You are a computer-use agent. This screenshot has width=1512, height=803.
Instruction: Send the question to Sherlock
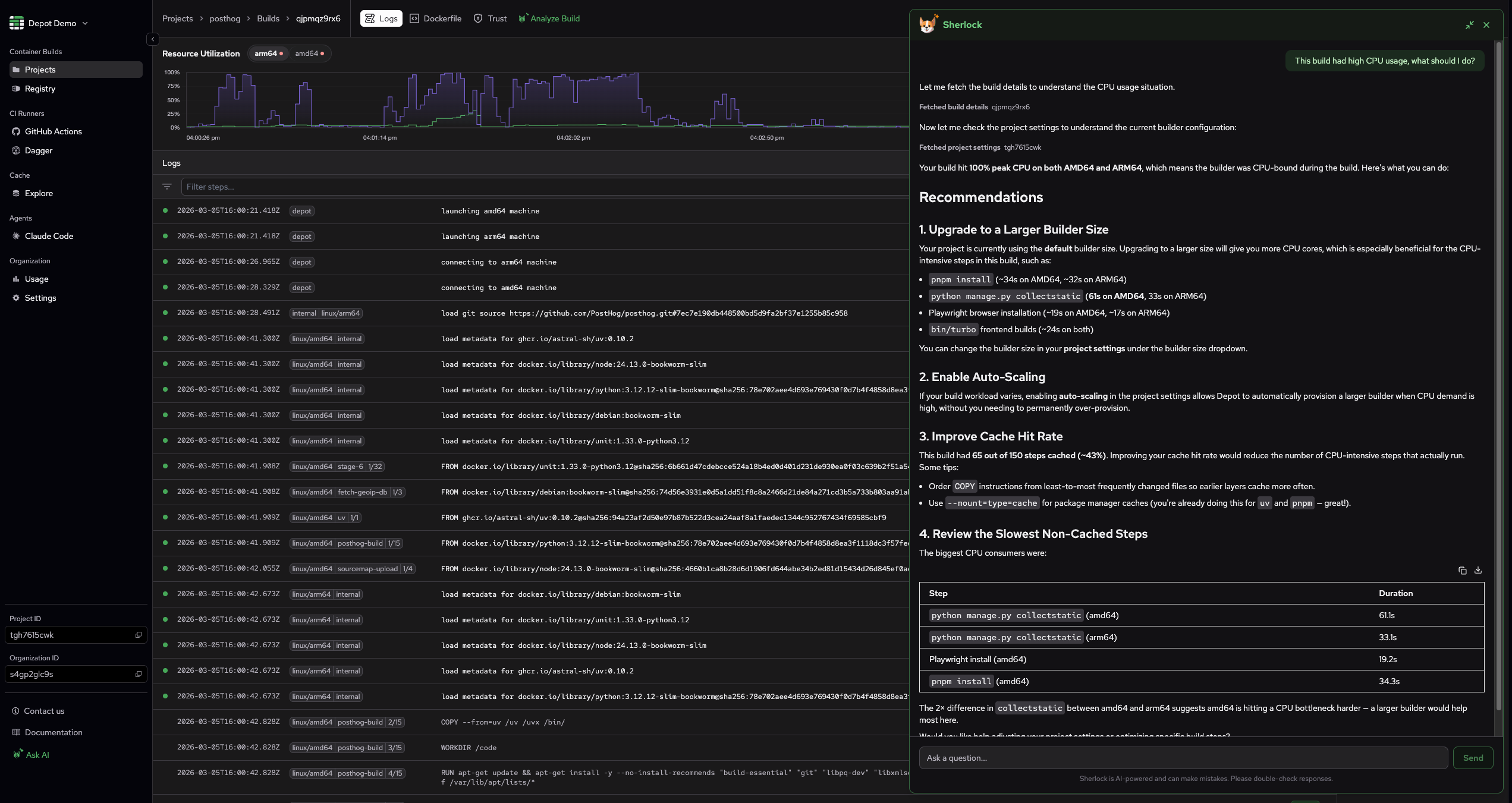point(1472,758)
